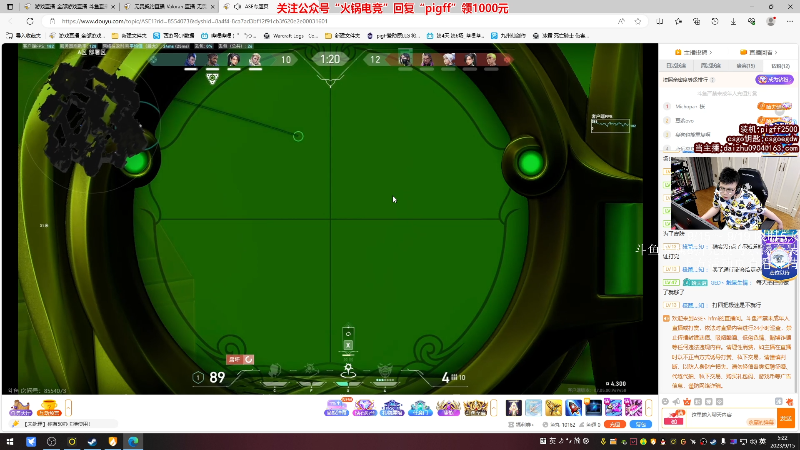The width and height of the screenshot is (800, 450).
Task: Select the rocket gift icon
Action: click(x=573, y=408)
